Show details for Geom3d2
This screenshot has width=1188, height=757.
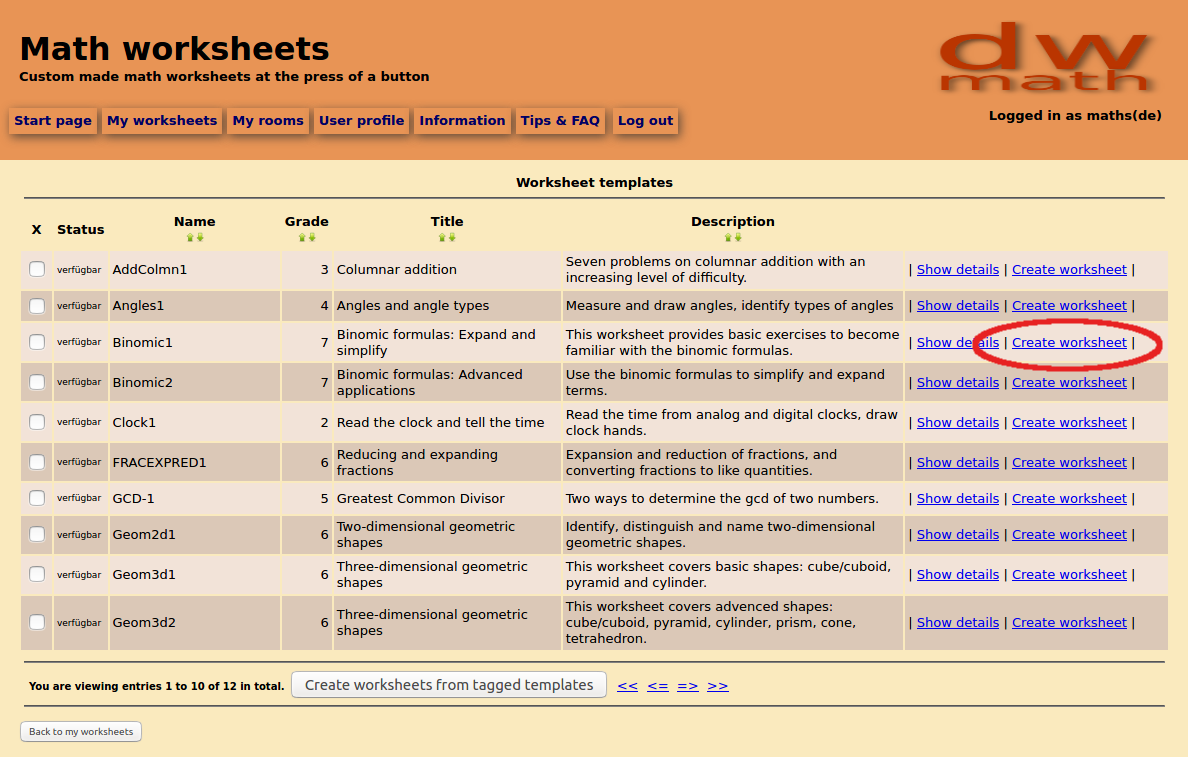point(958,622)
